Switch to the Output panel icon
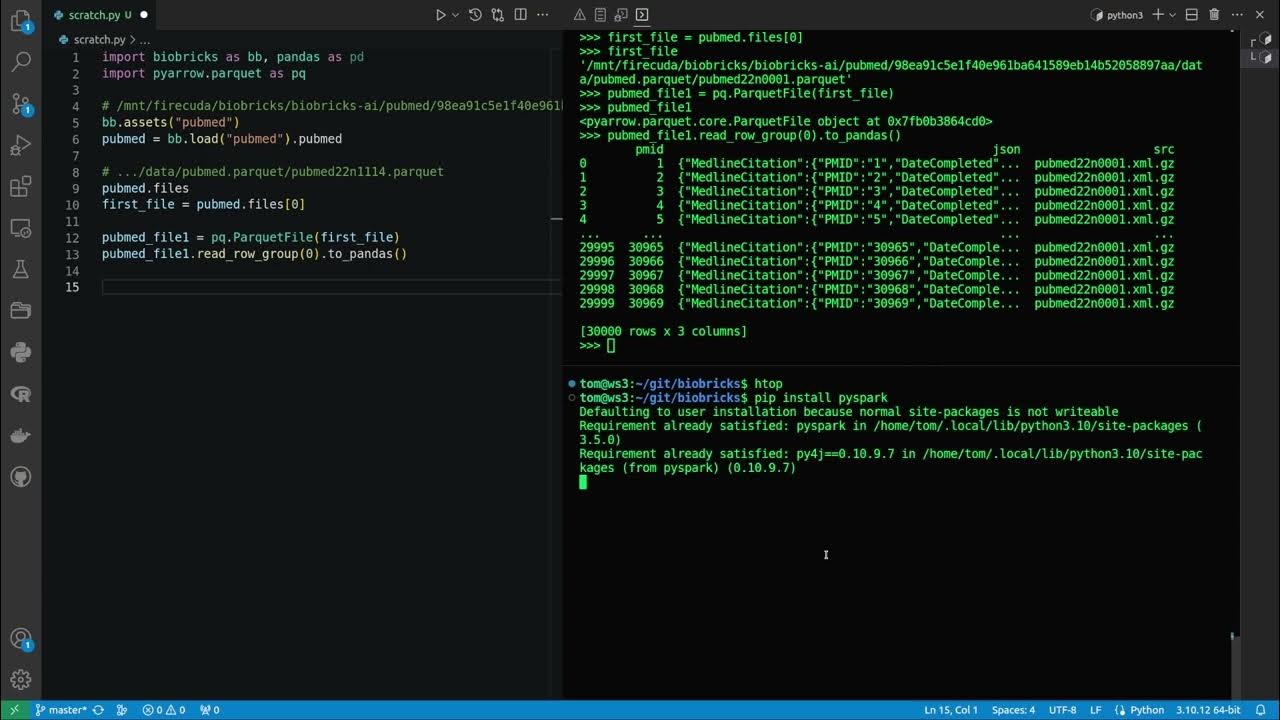Viewport: 1280px width, 720px height. [x=600, y=15]
